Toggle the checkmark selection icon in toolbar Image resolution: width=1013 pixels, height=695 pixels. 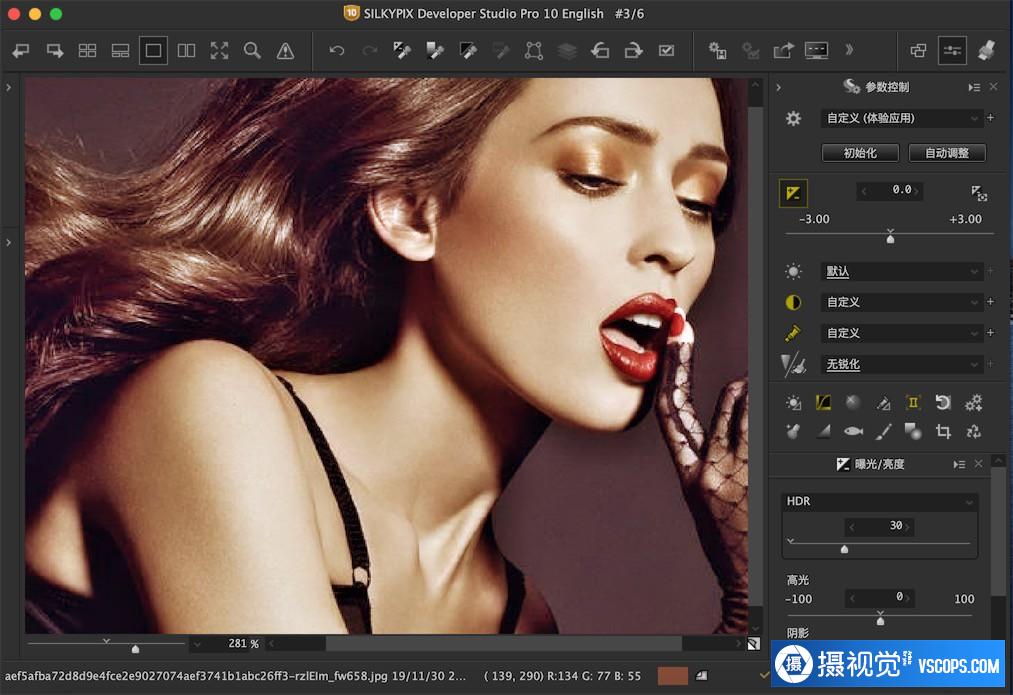[x=667, y=50]
